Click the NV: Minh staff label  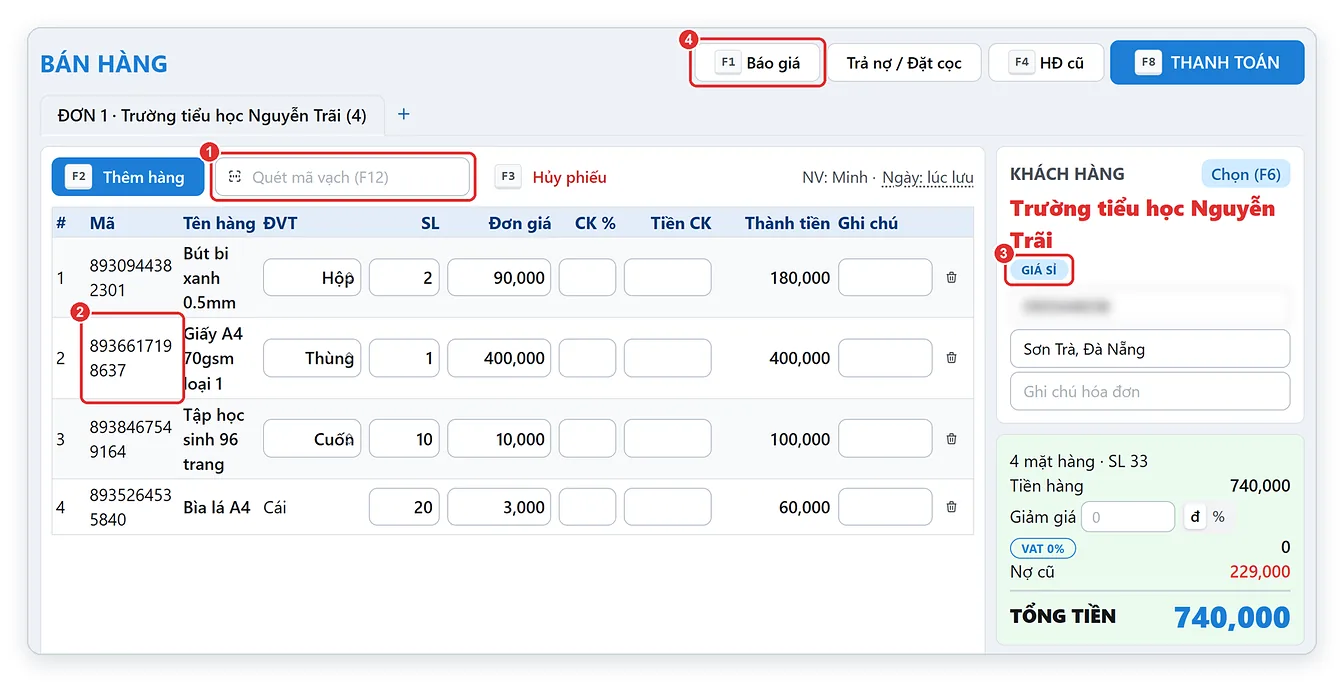(835, 177)
